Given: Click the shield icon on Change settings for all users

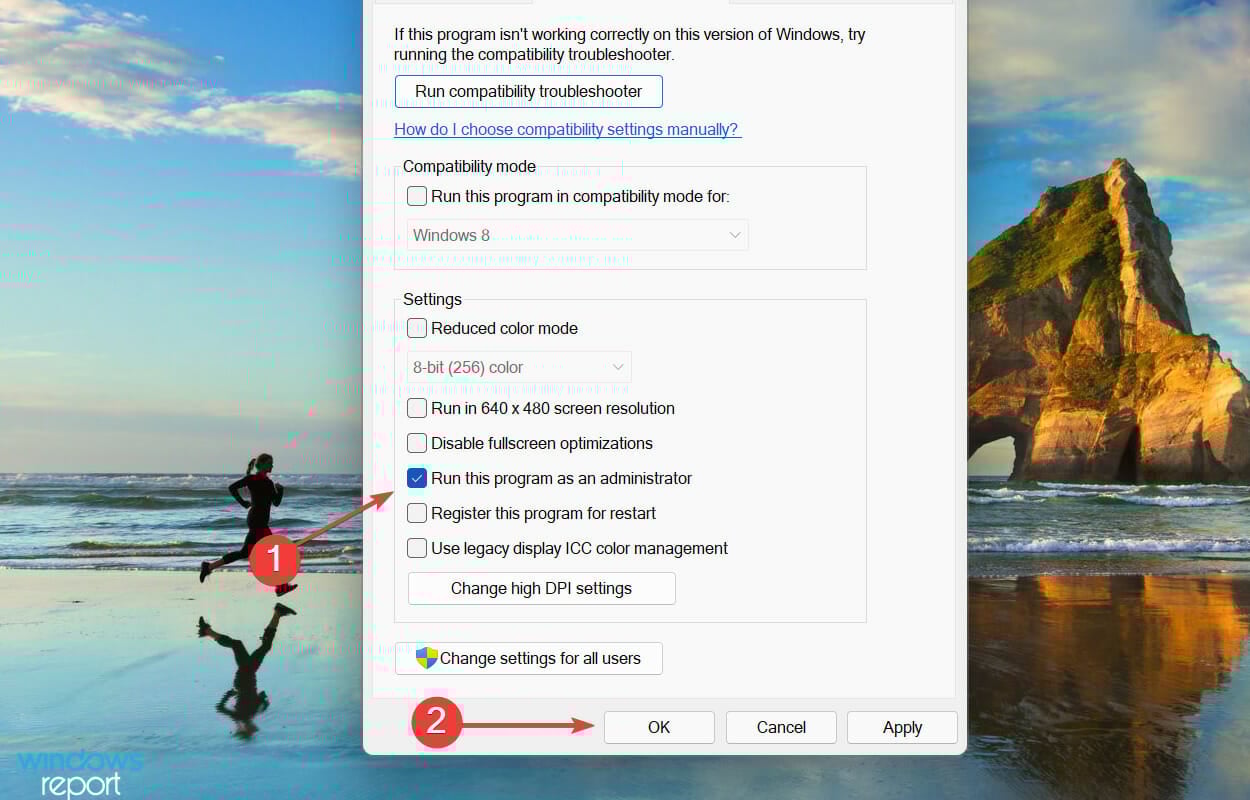Looking at the screenshot, I should point(427,658).
